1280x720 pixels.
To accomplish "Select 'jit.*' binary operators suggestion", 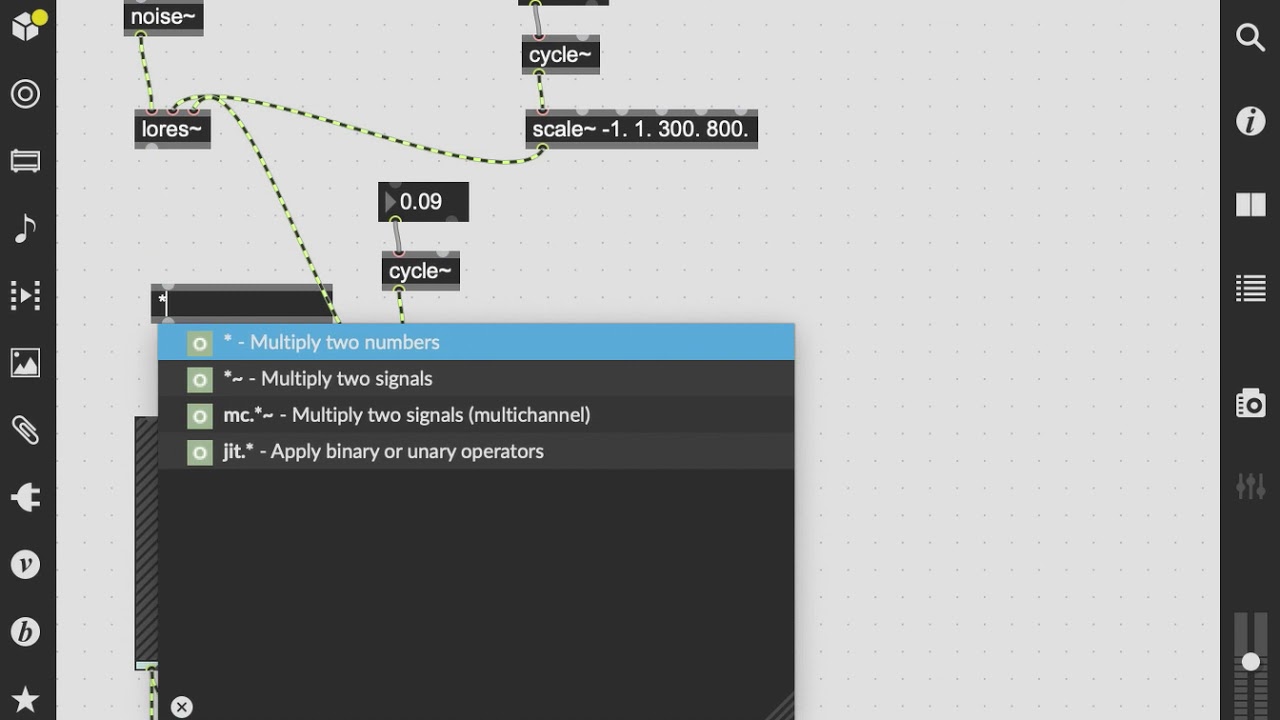I will [476, 452].
